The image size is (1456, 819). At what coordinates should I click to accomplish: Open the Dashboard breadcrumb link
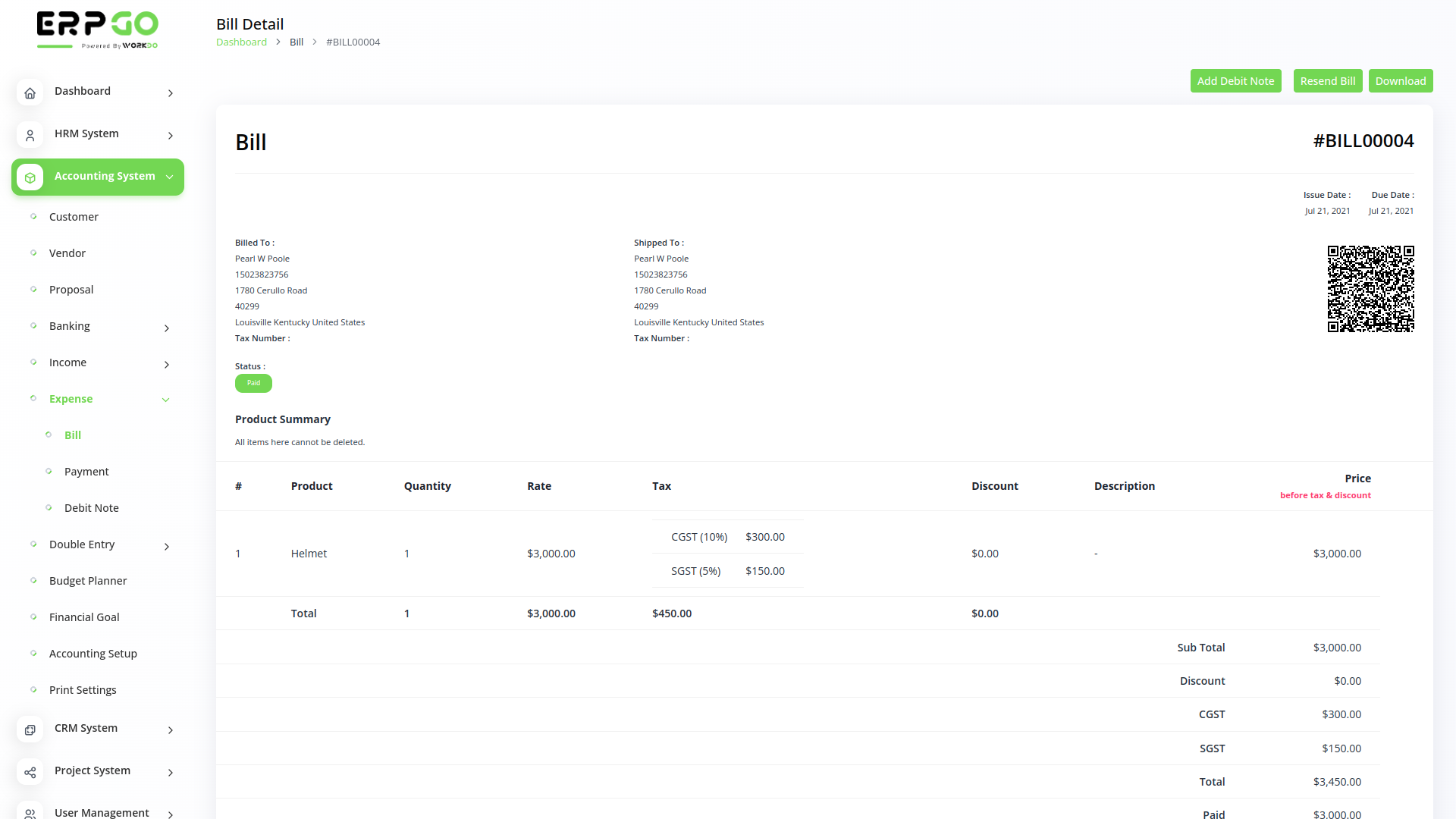[x=241, y=42]
